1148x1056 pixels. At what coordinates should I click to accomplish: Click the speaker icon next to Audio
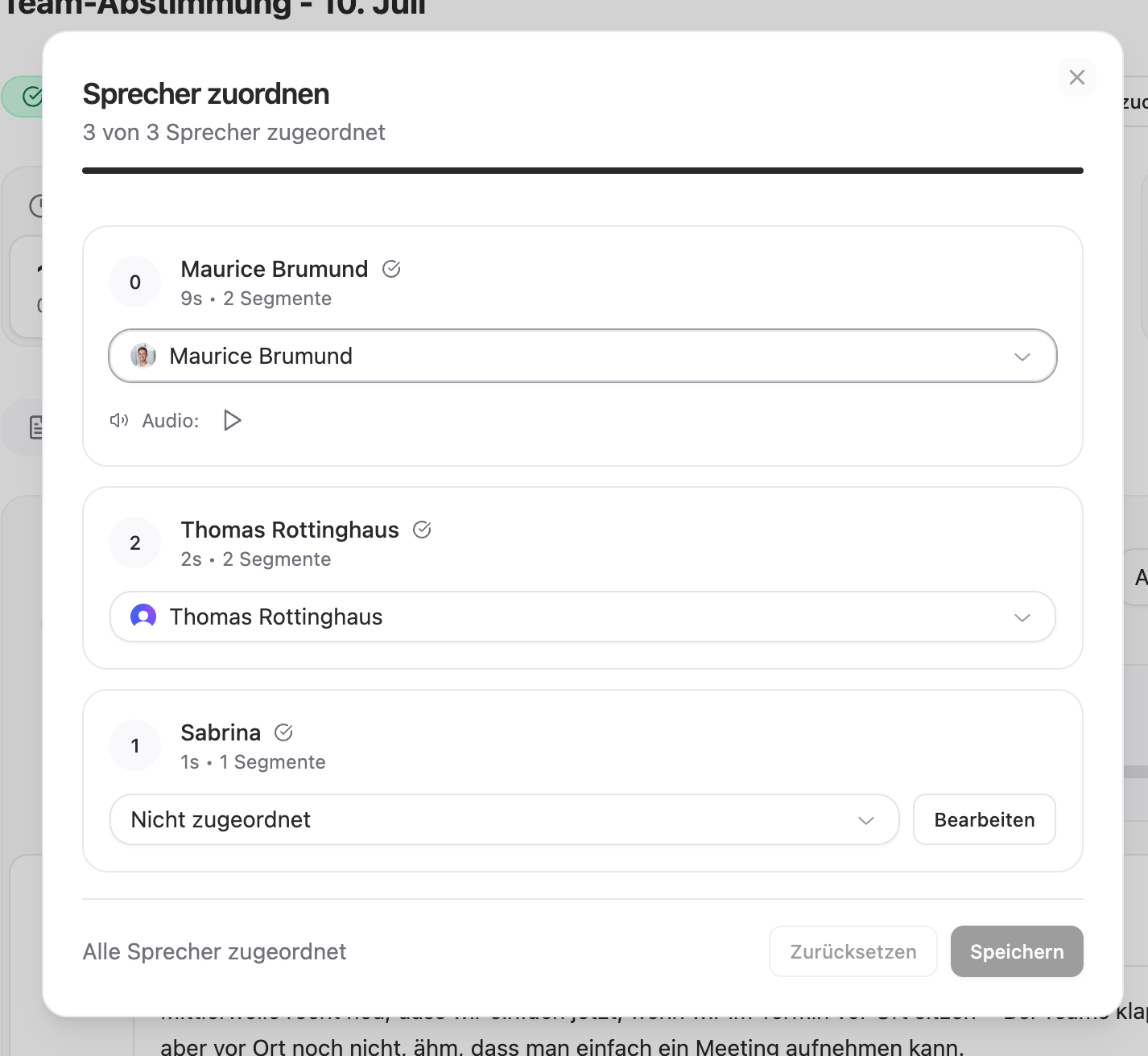(119, 420)
